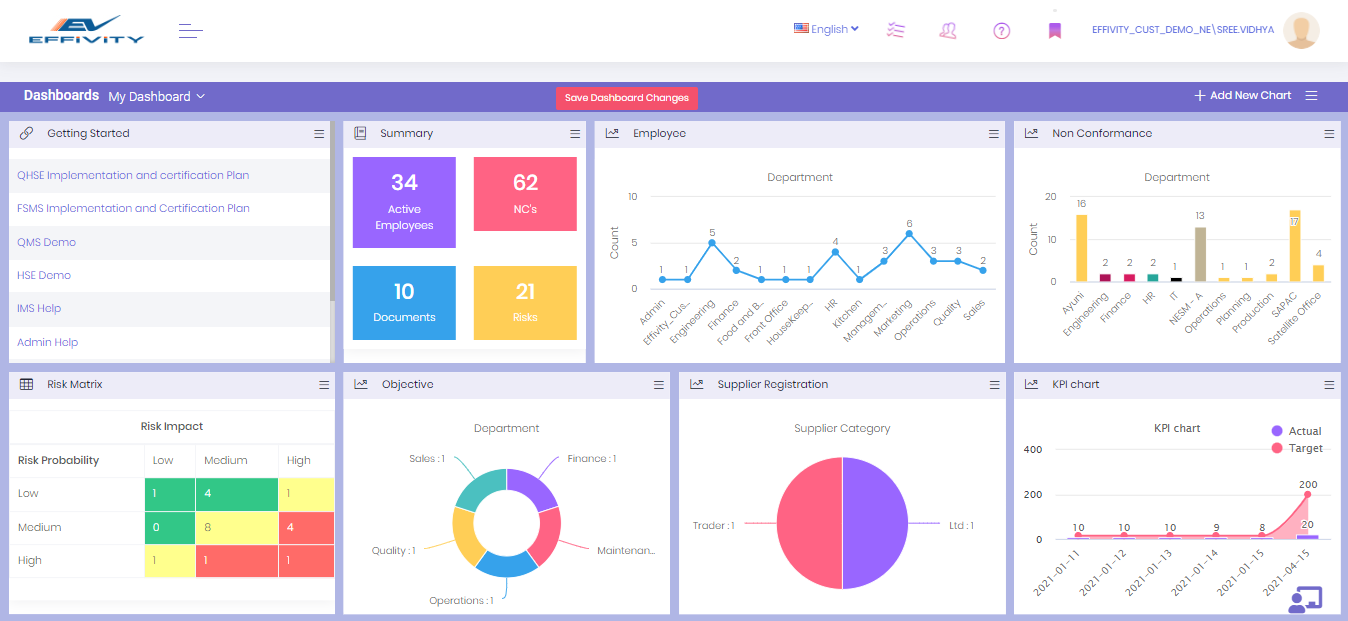Open the user profile avatar
The image size is (1348, 621).
click(1301, 30)
